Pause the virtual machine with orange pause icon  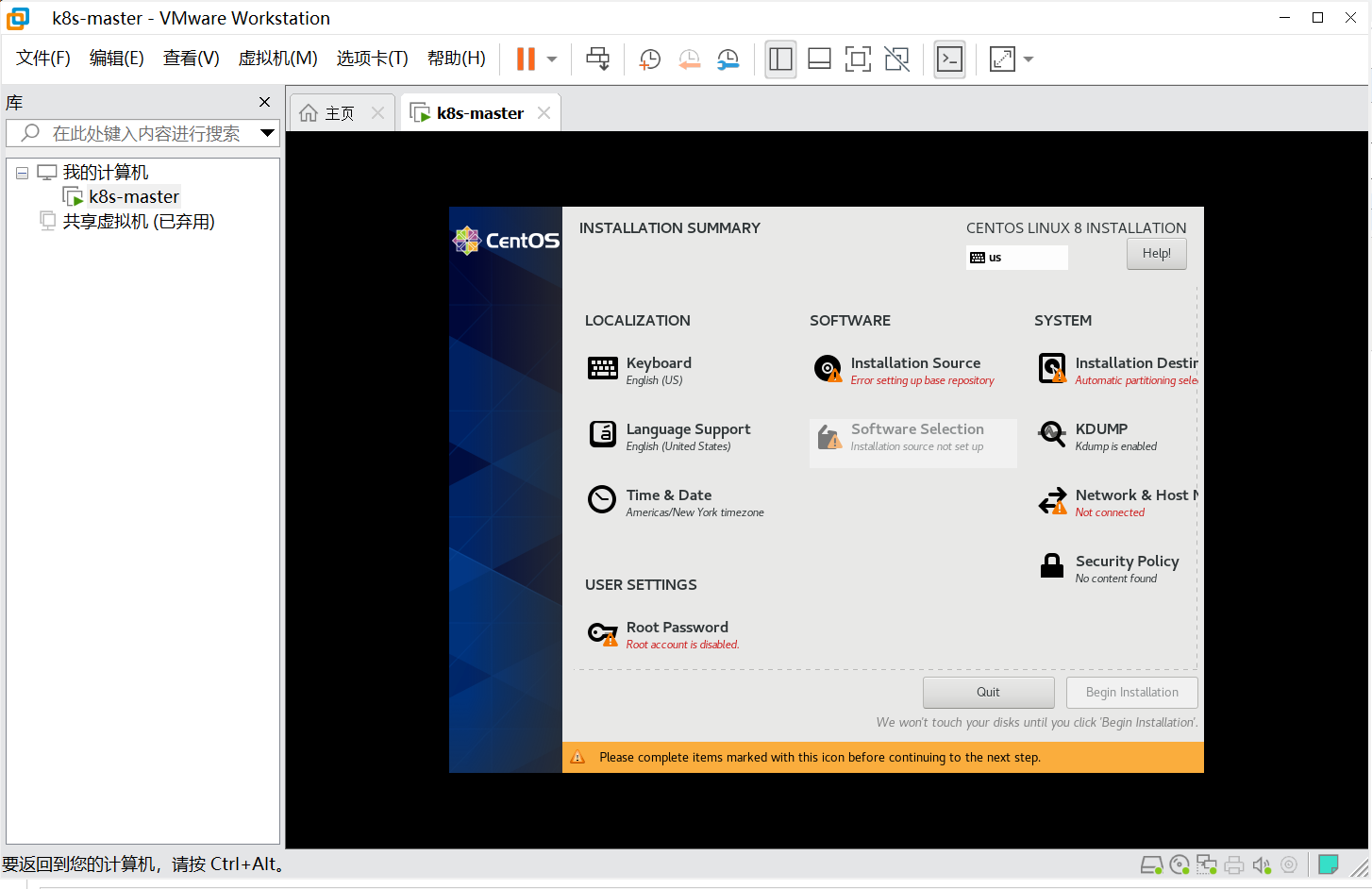coord(526,59)
